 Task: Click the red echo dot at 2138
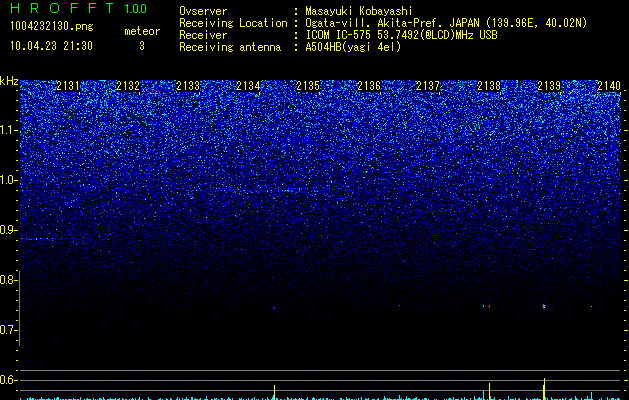489,306
